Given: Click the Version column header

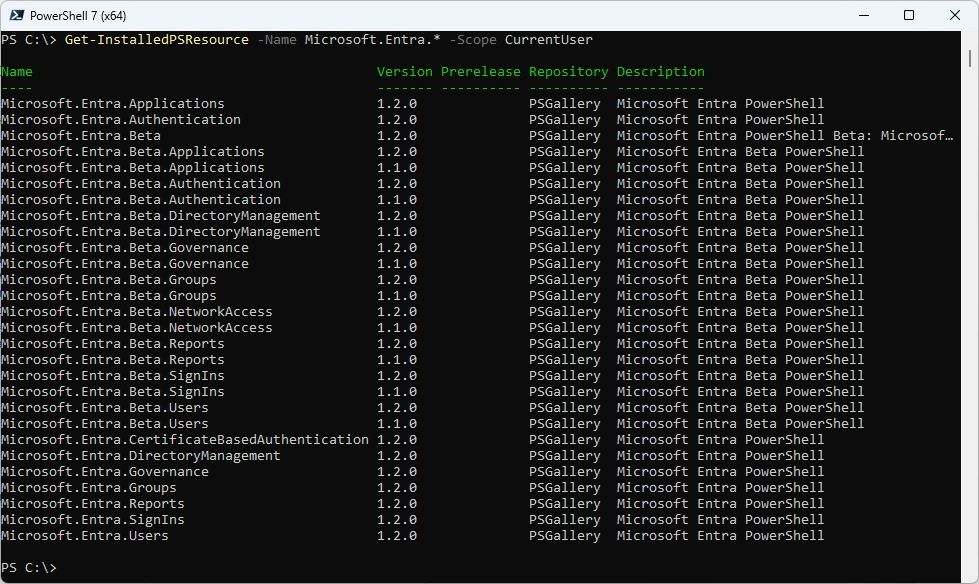Looking at the screenshot, I should coord(404,72).
